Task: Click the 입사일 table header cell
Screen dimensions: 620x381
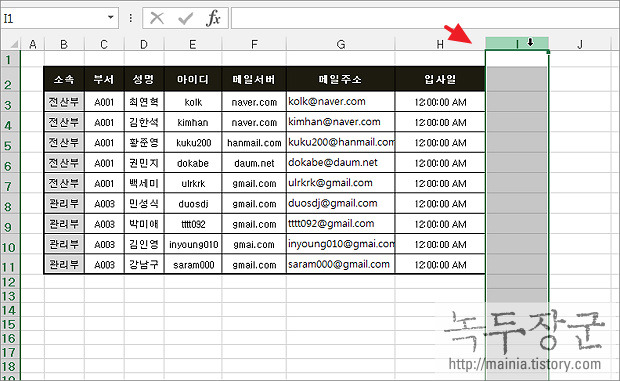Action: click(440, 79)
